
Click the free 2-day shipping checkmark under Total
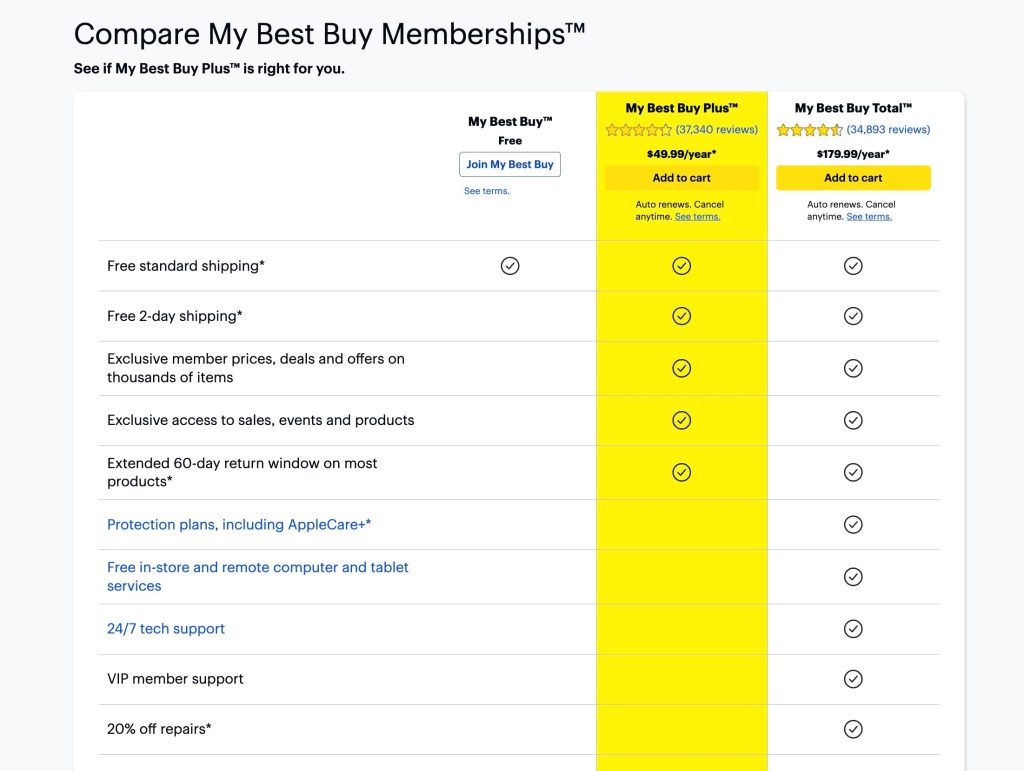point(853,316)
